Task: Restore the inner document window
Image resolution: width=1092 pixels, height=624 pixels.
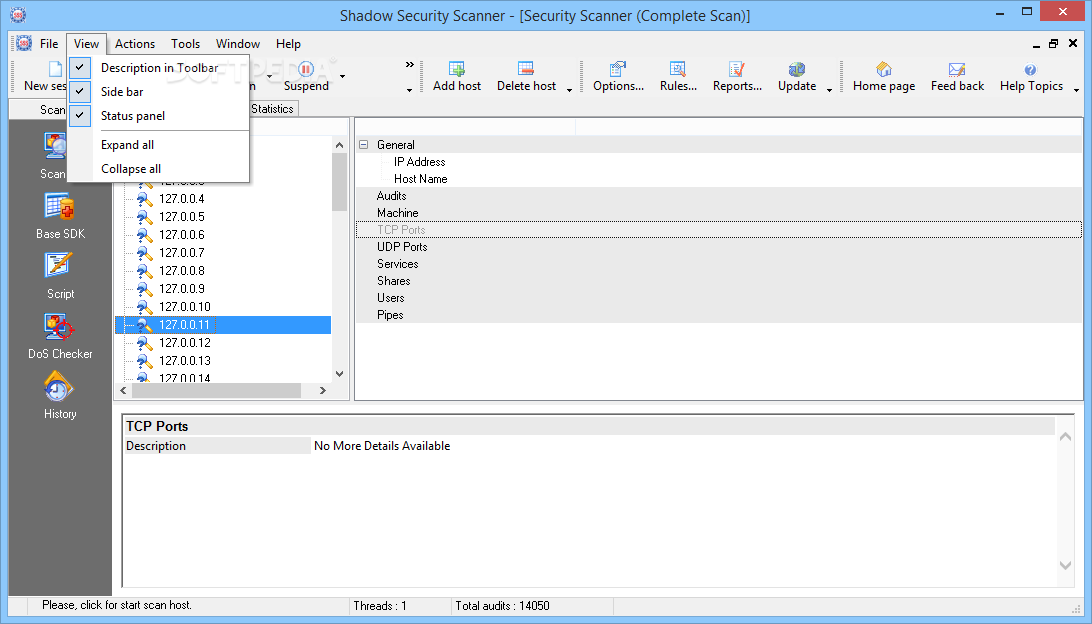Action: 1054,43
